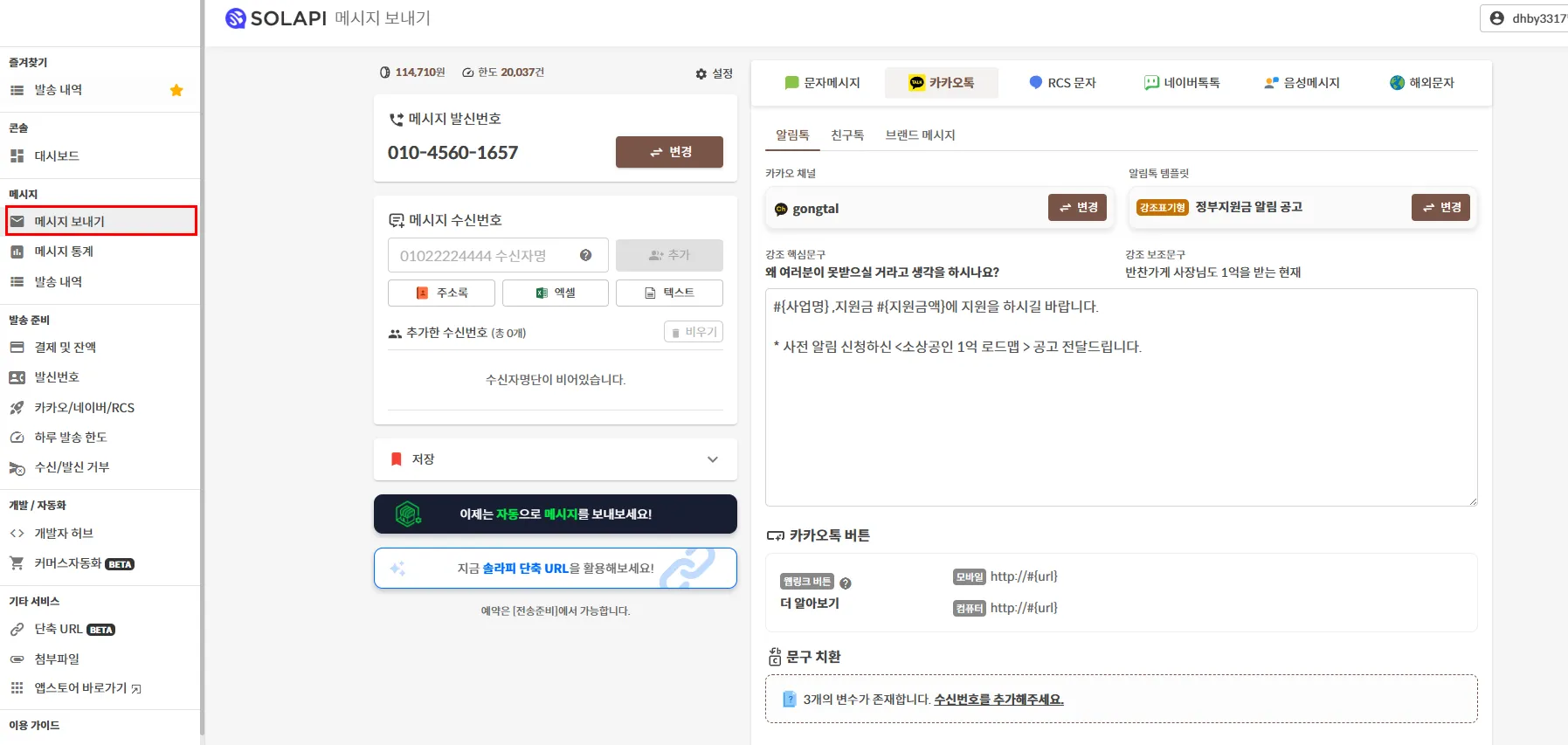Open 발신번호 in the sidebar
1568x745 pixels.
57,376
